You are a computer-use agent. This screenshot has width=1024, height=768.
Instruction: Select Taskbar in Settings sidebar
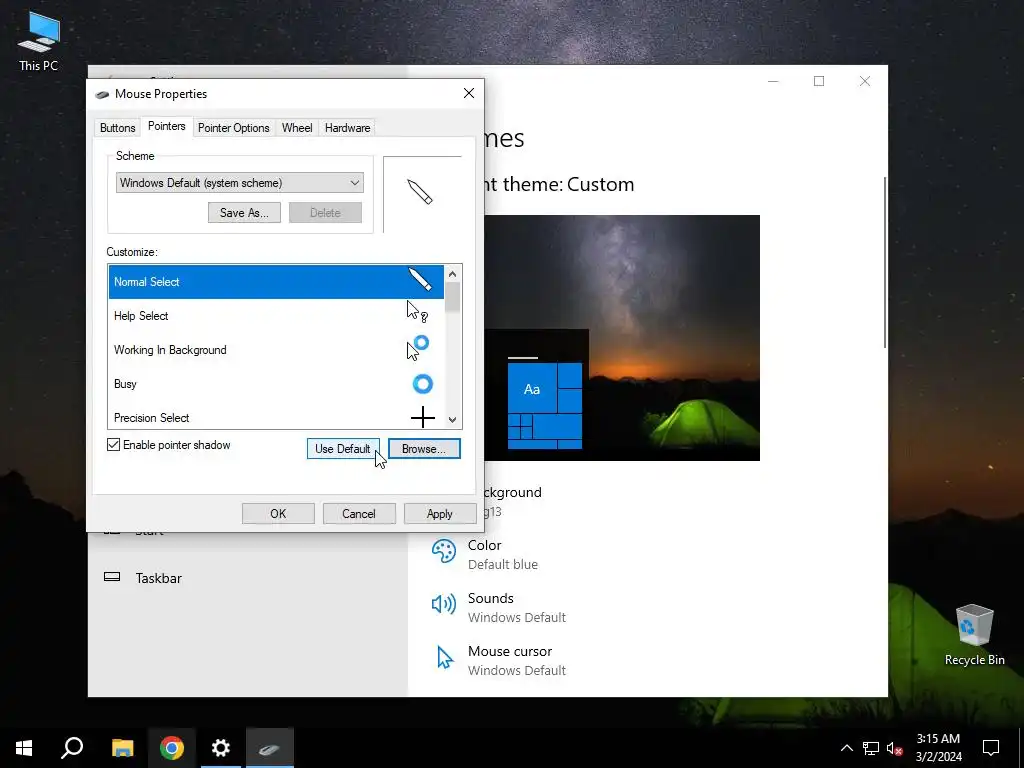(x=159, y=578)
